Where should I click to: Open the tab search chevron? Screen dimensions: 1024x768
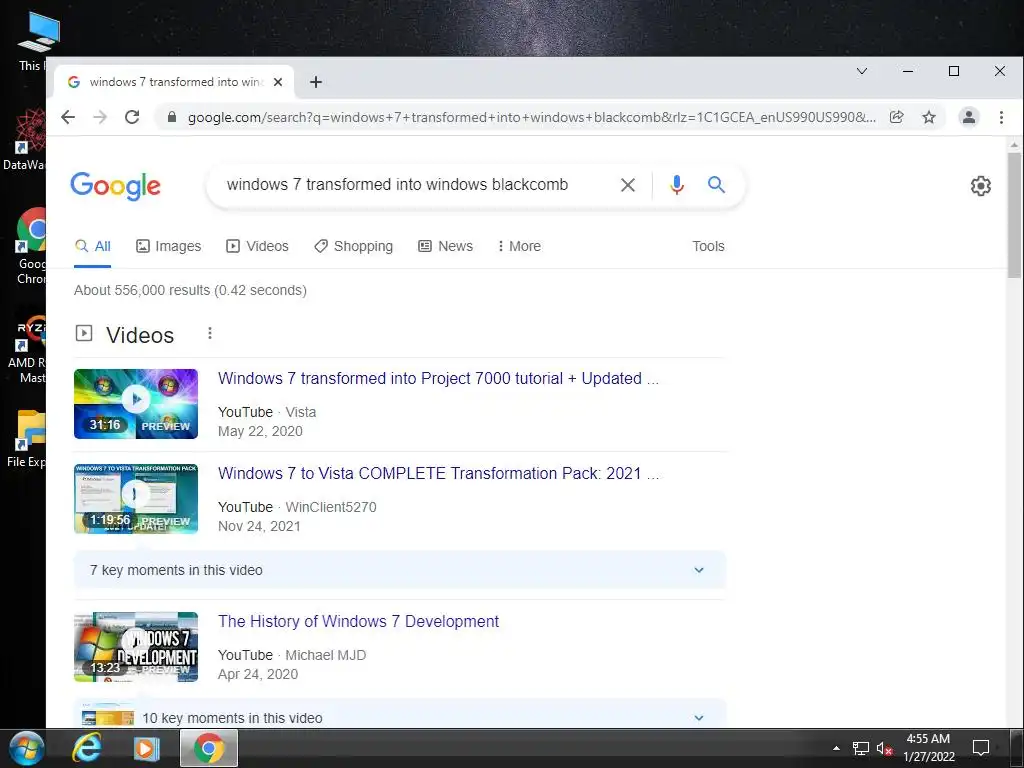[862, 71]
